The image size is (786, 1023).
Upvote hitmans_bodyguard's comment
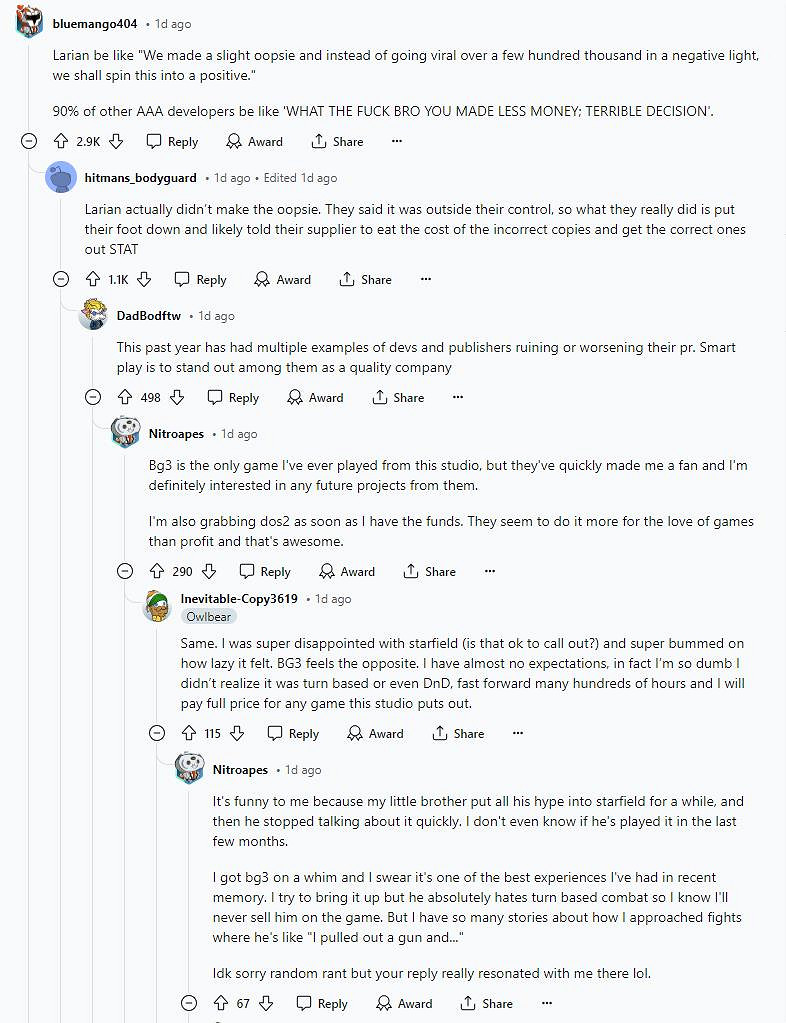coord(93,279)
